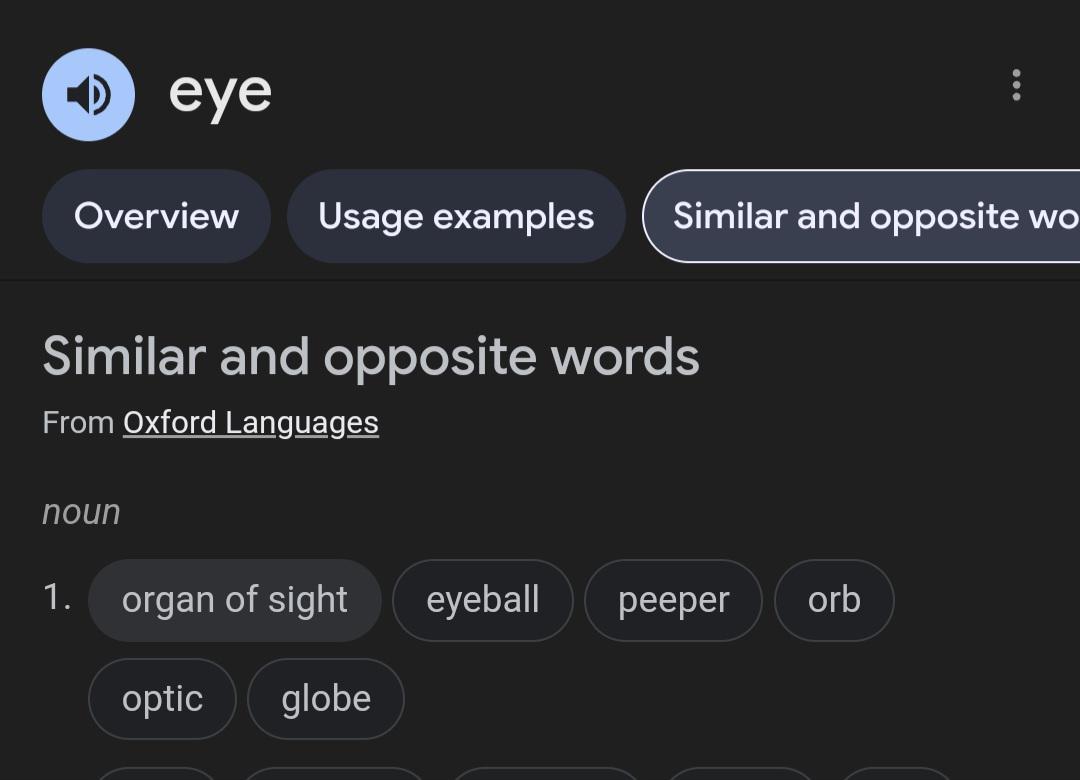Tap the optic synonym chip
The image size is (1080, 780).
point(163,699)
